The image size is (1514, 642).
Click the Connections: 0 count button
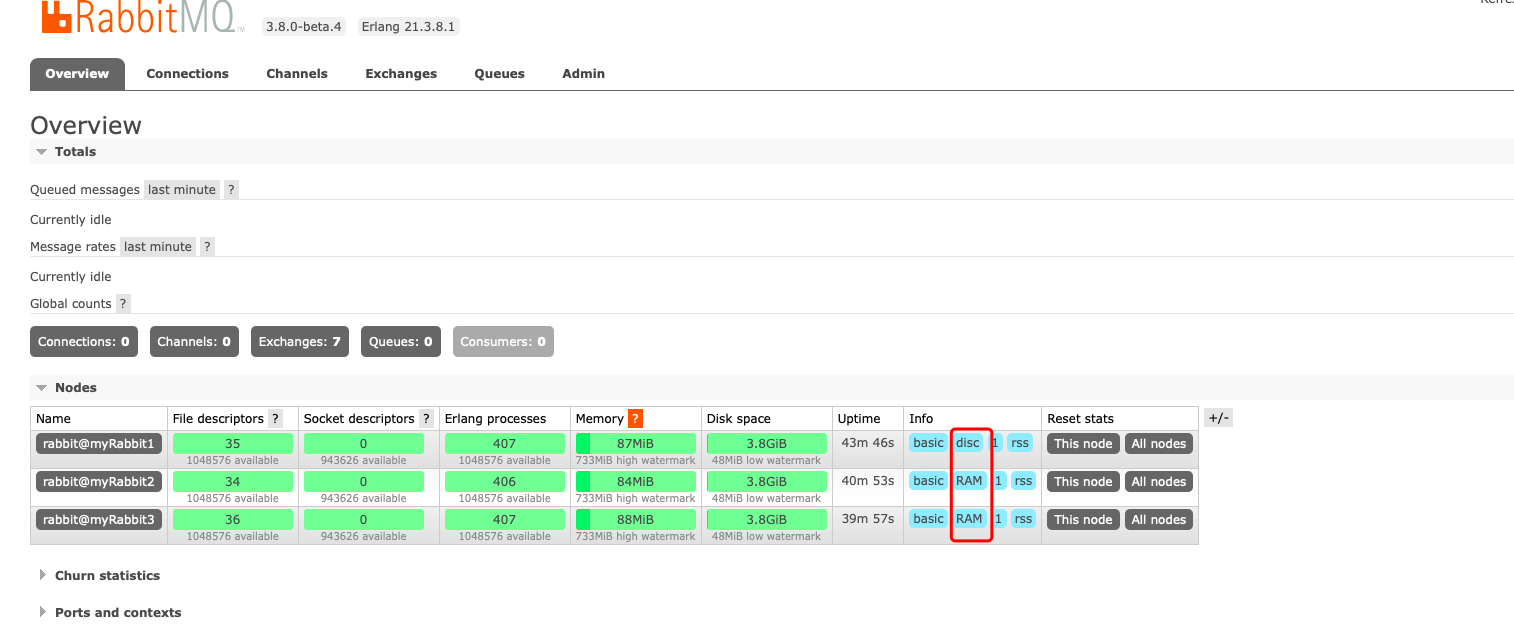pos(84,341)
